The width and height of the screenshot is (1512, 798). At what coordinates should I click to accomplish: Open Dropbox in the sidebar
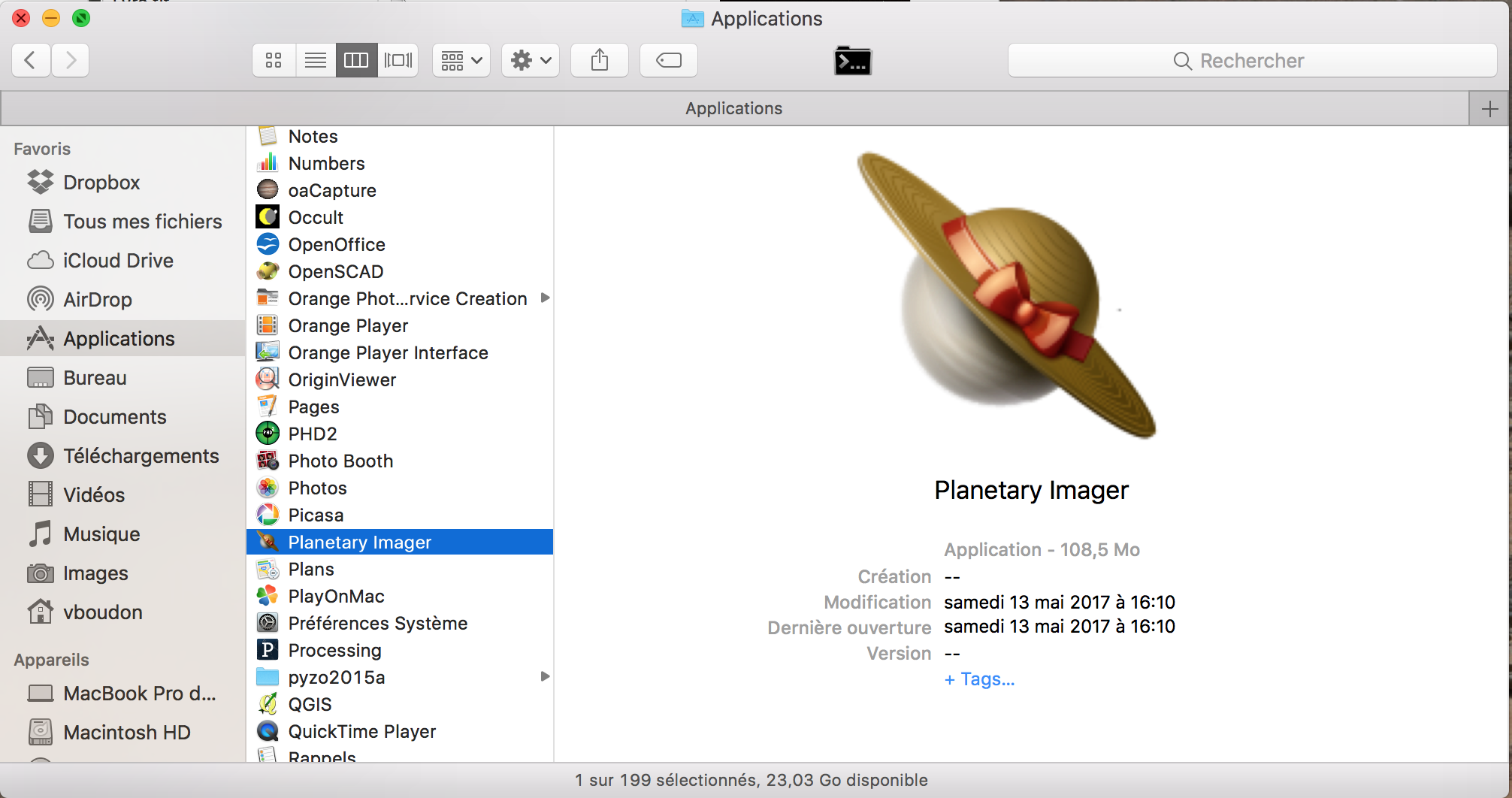[101, 183]
